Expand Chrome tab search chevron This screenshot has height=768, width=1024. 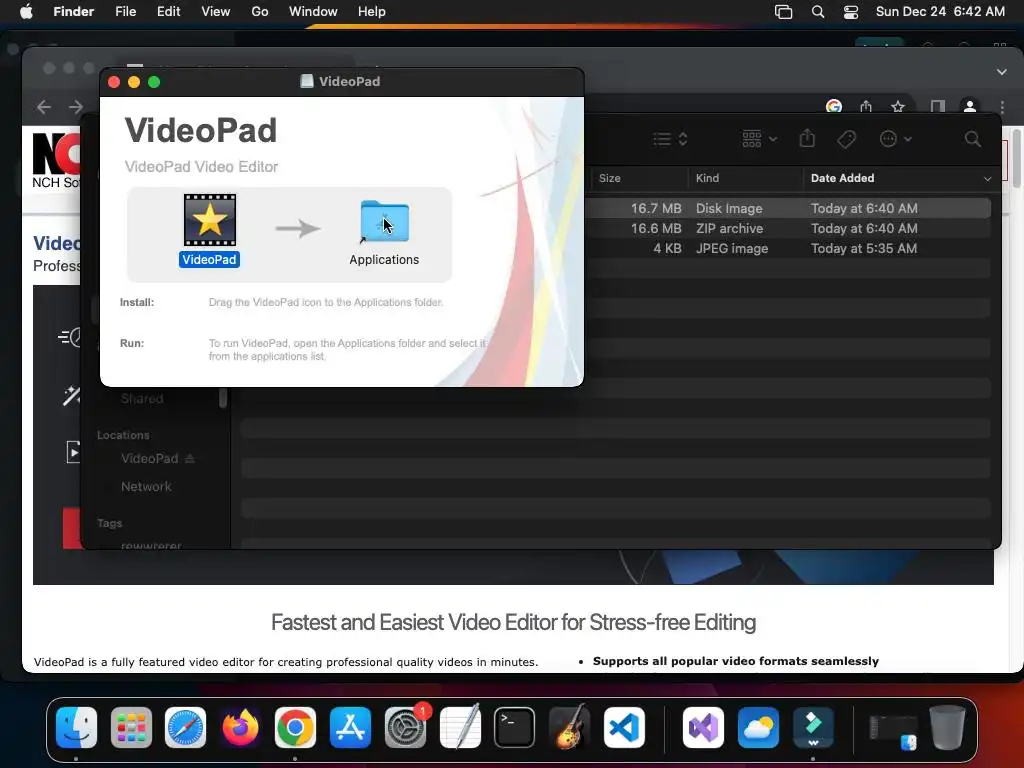pos(1002,72)
